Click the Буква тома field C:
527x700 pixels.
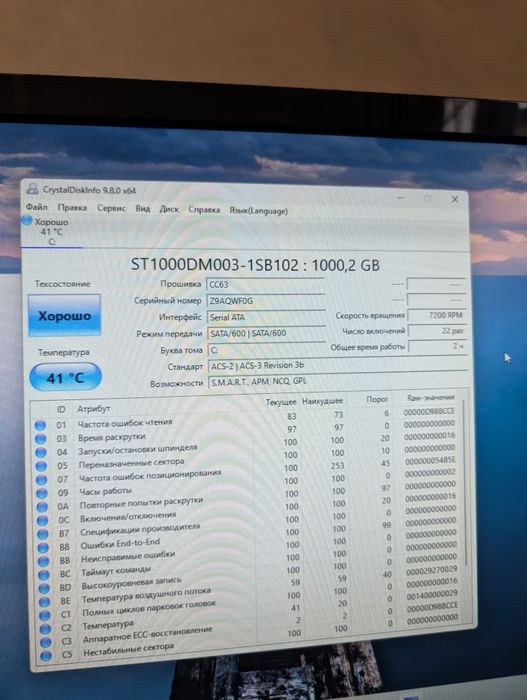pyautogui.click(x=268, y=350)
